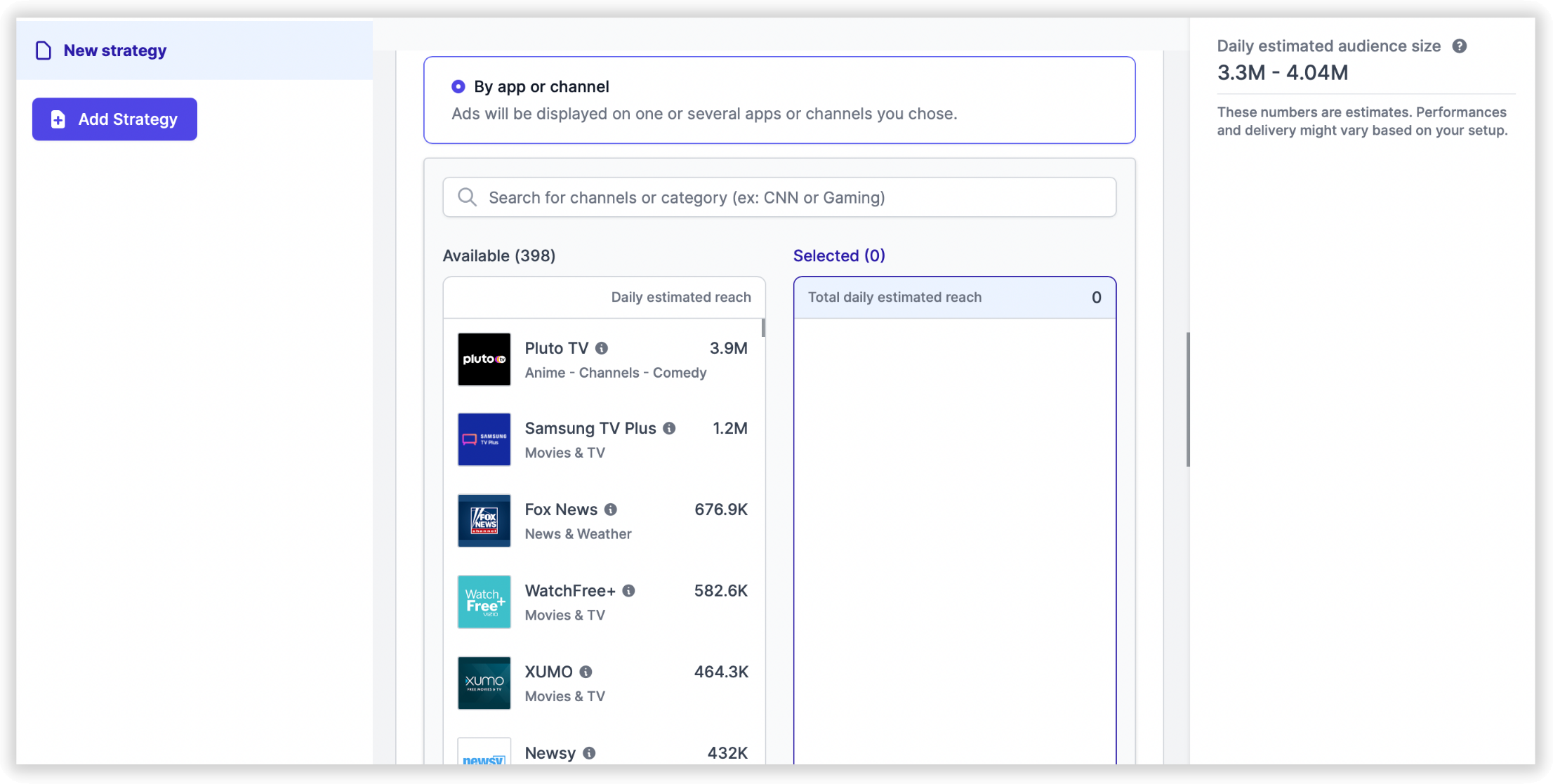This screenshot has width=1553, height=784.
Task: Click the WatchFree+ logo thumbnail
Action: pos(484,602)
